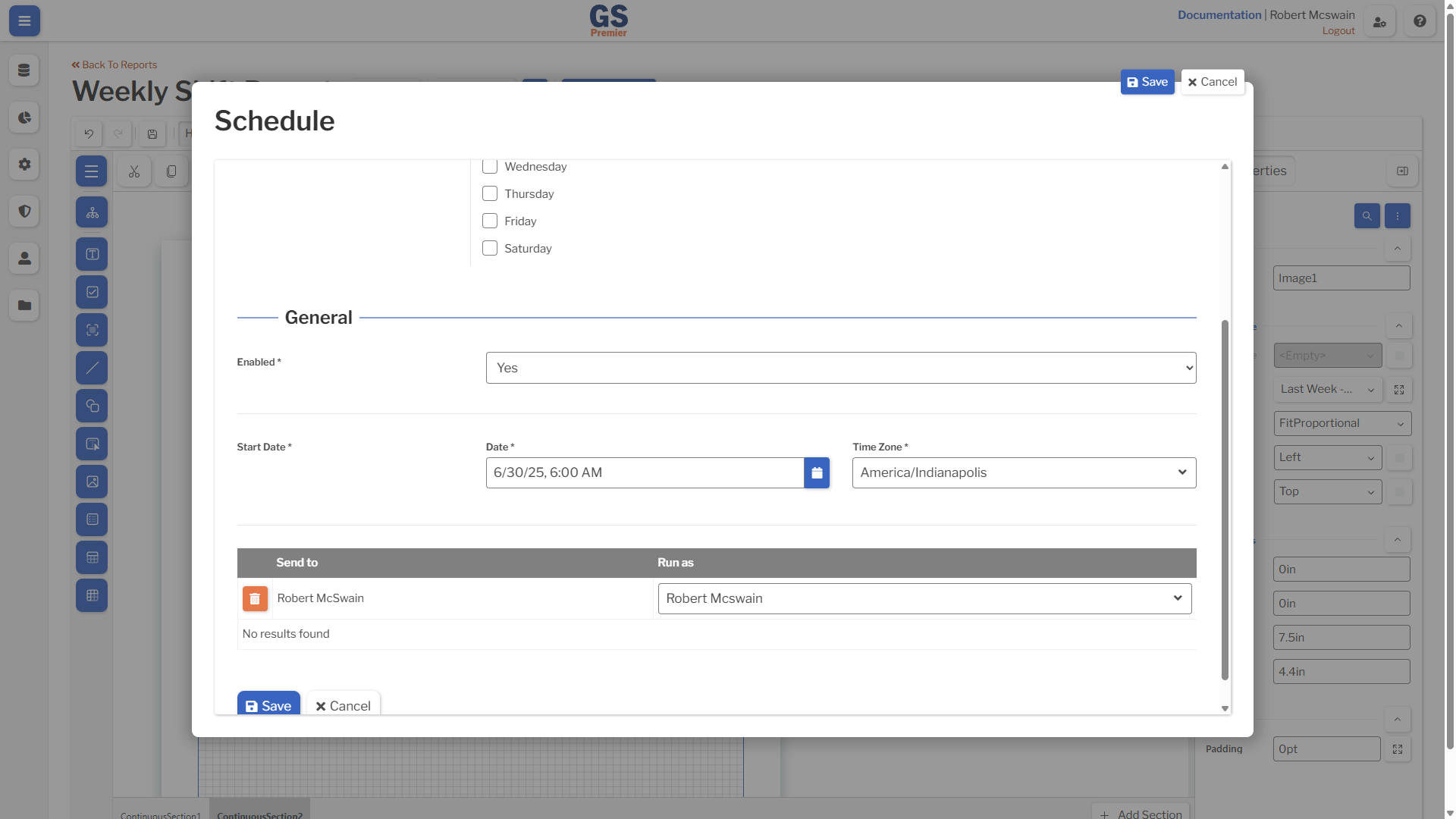Open the Documentation link

(x=1219, y=15)
